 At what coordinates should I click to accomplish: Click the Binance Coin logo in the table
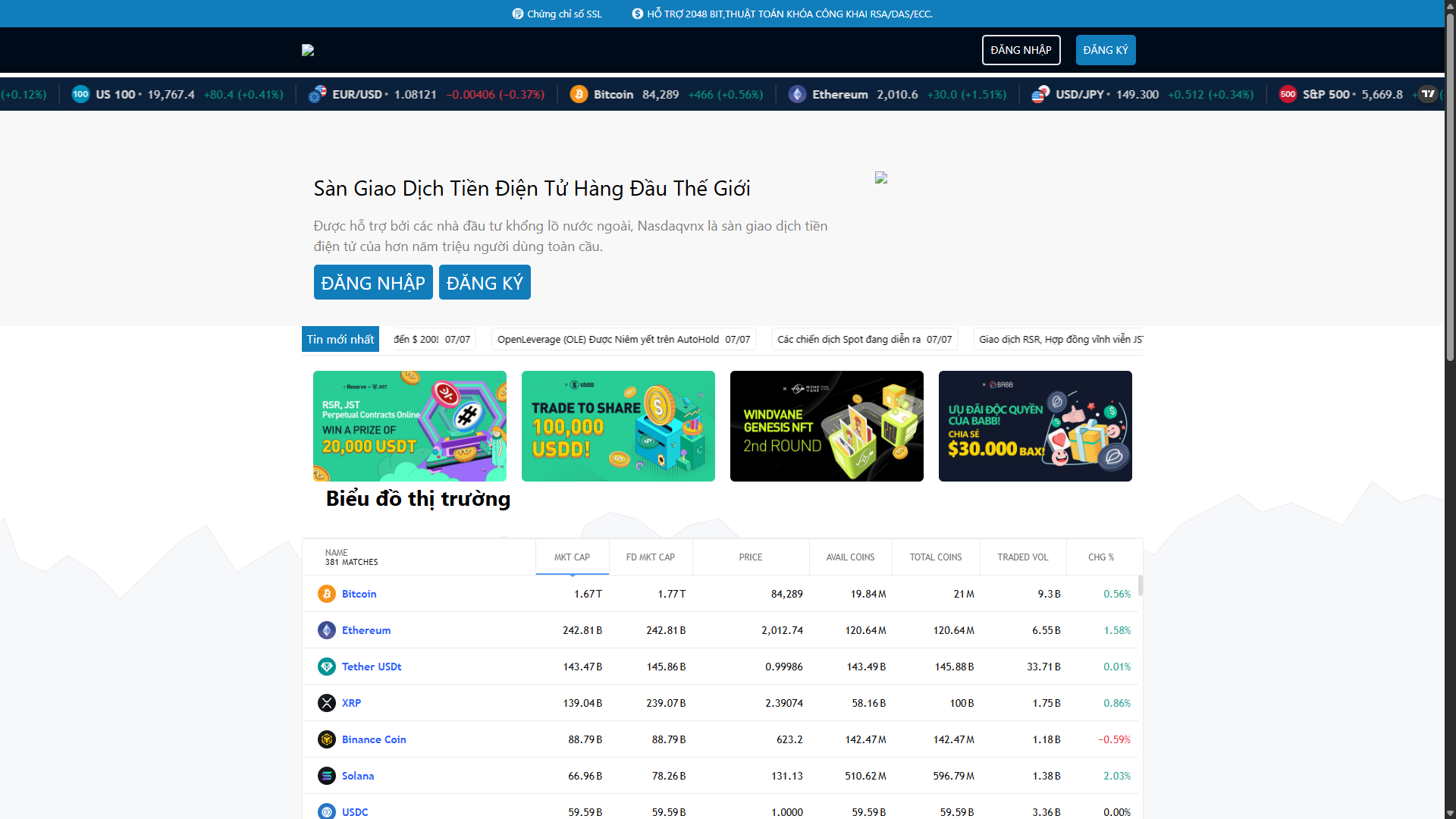327,739
